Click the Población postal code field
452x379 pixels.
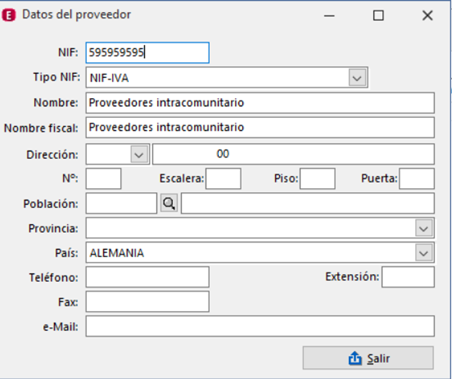121,203
